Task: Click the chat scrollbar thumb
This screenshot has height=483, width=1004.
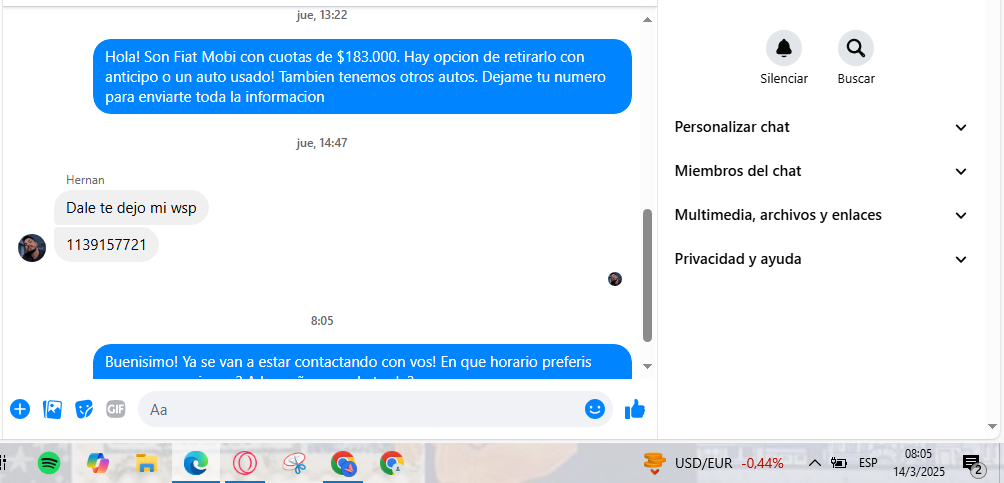Action: click(x=647, y=275)
